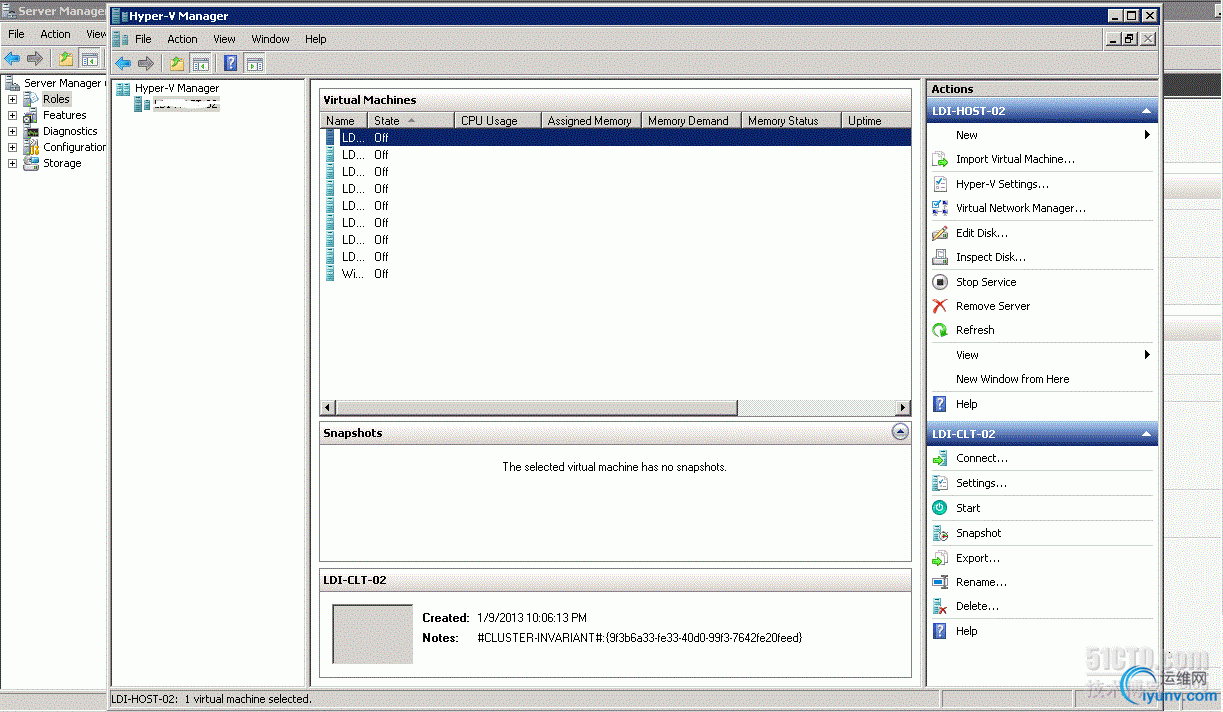Image resolution: width=1223 pixels, height=712 pixels.
Task: Click the Forward arrow in Server Manager toolbar
Action: [35, 59]
